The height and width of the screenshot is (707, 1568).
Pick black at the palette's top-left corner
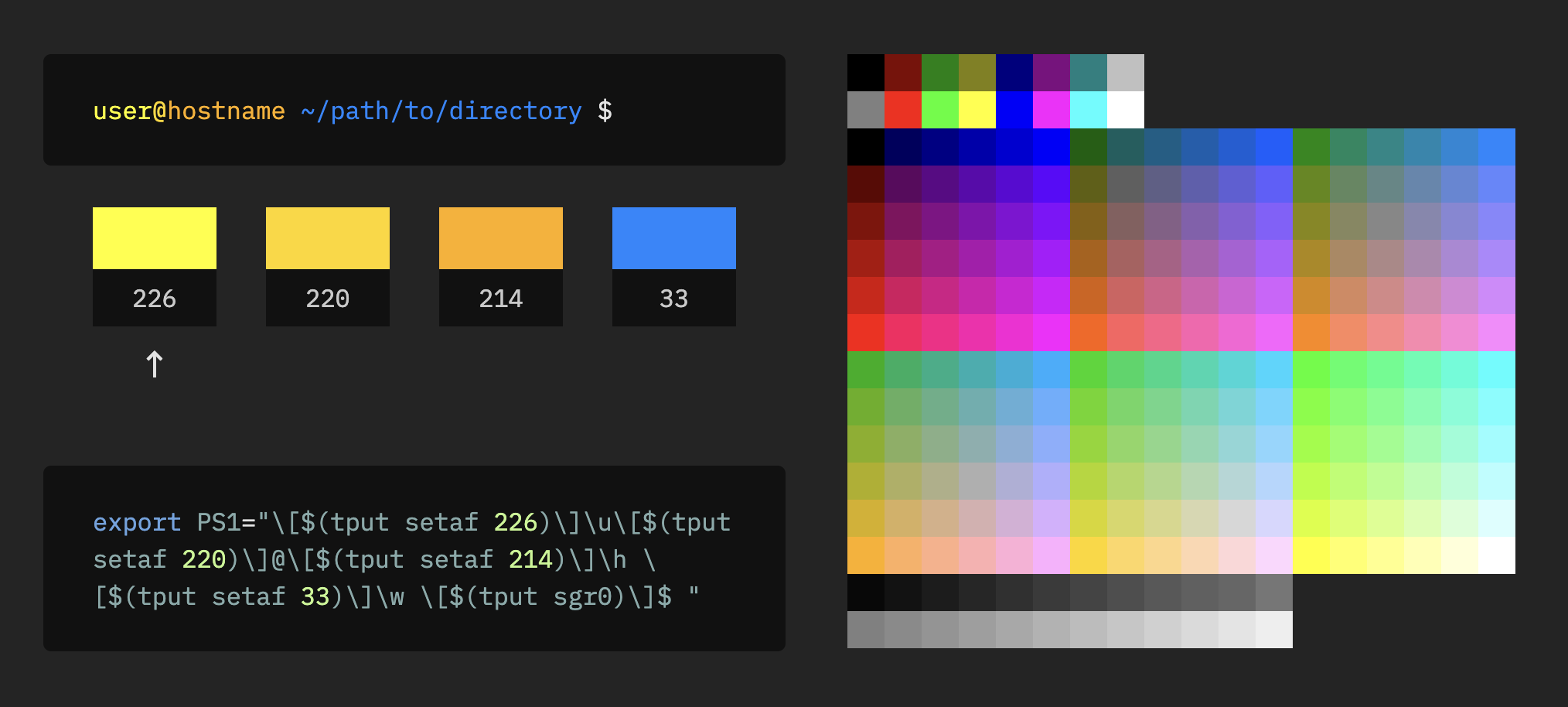tap(866, 73)
